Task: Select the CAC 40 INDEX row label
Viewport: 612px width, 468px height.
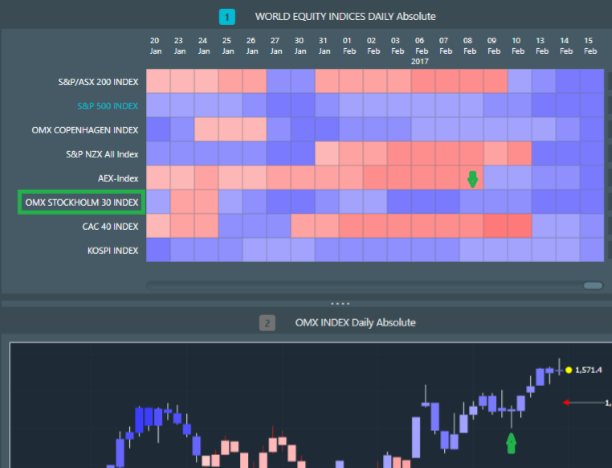Action: 110,227
